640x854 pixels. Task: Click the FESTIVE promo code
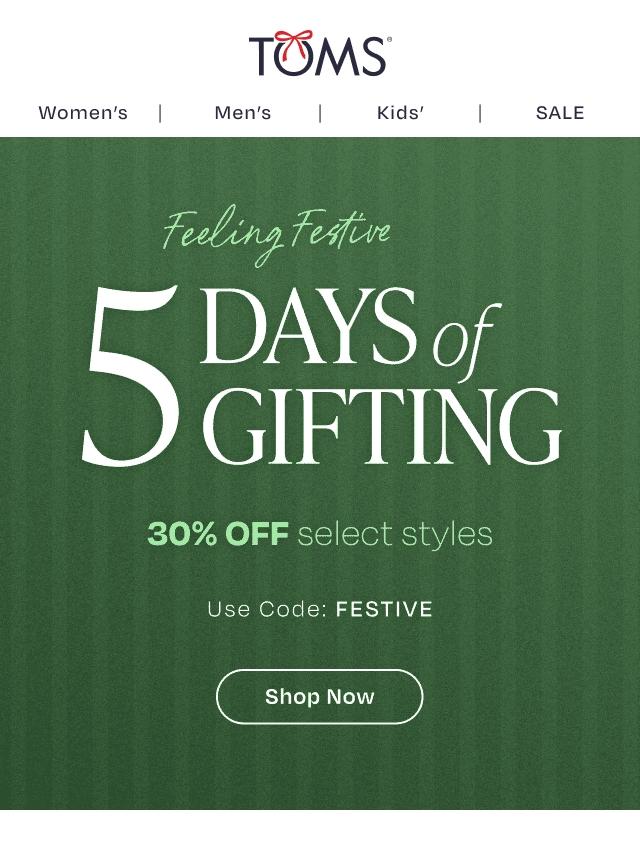pyautogui.click(x=384, y=609)
